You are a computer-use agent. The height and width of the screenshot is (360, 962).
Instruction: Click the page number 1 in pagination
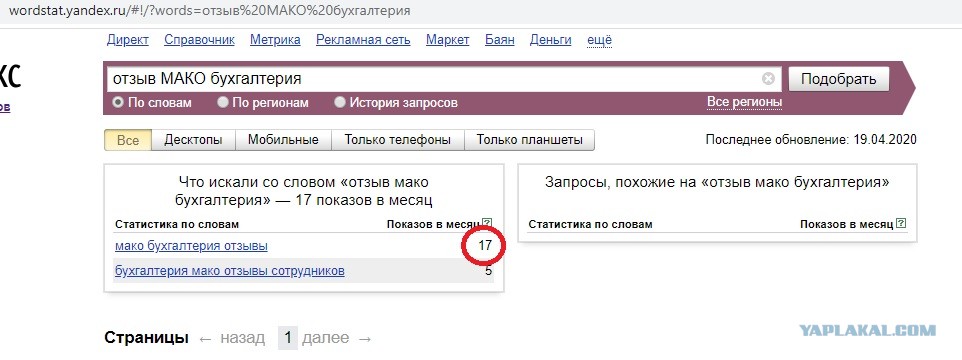(x=288, y=338)
